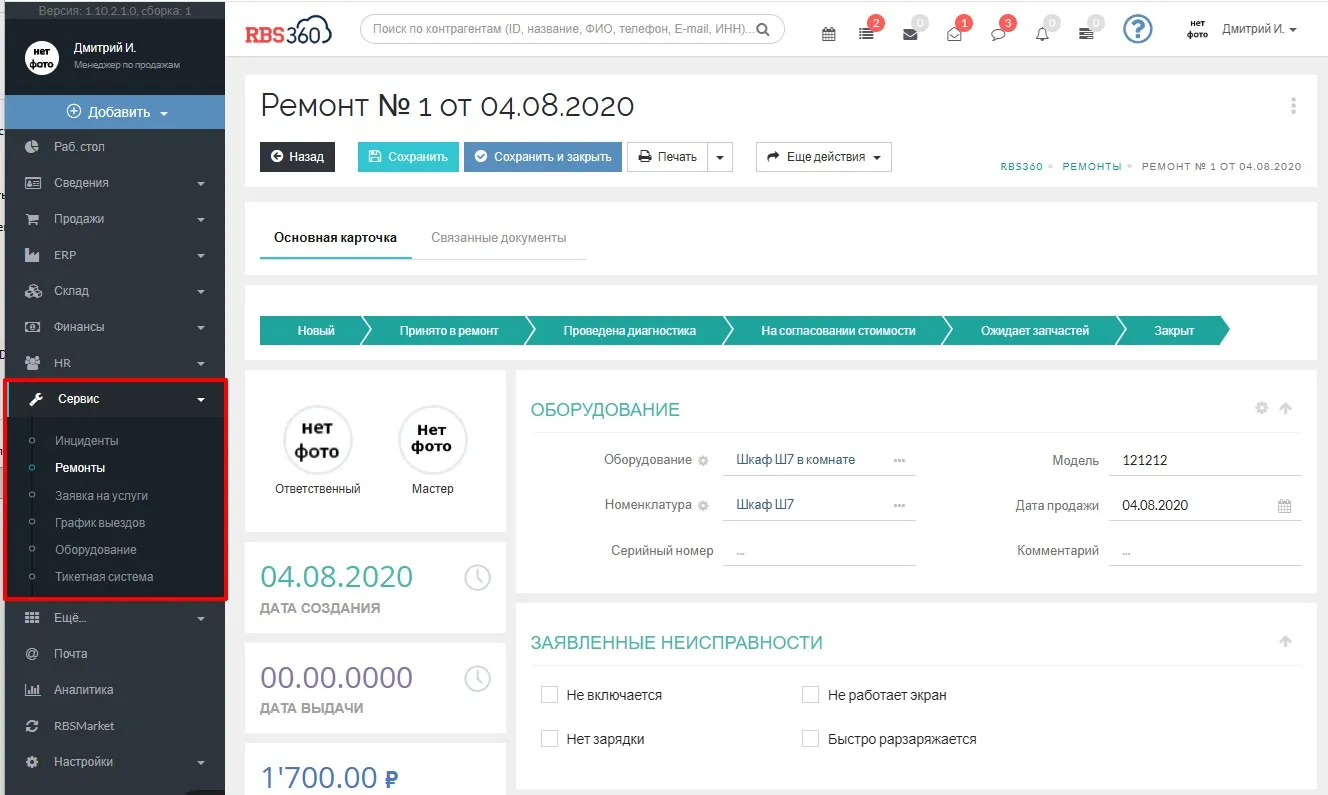1328x795 pixels.
Task: Open the task list icon with badge 2
Action: [x=866, y=34]
